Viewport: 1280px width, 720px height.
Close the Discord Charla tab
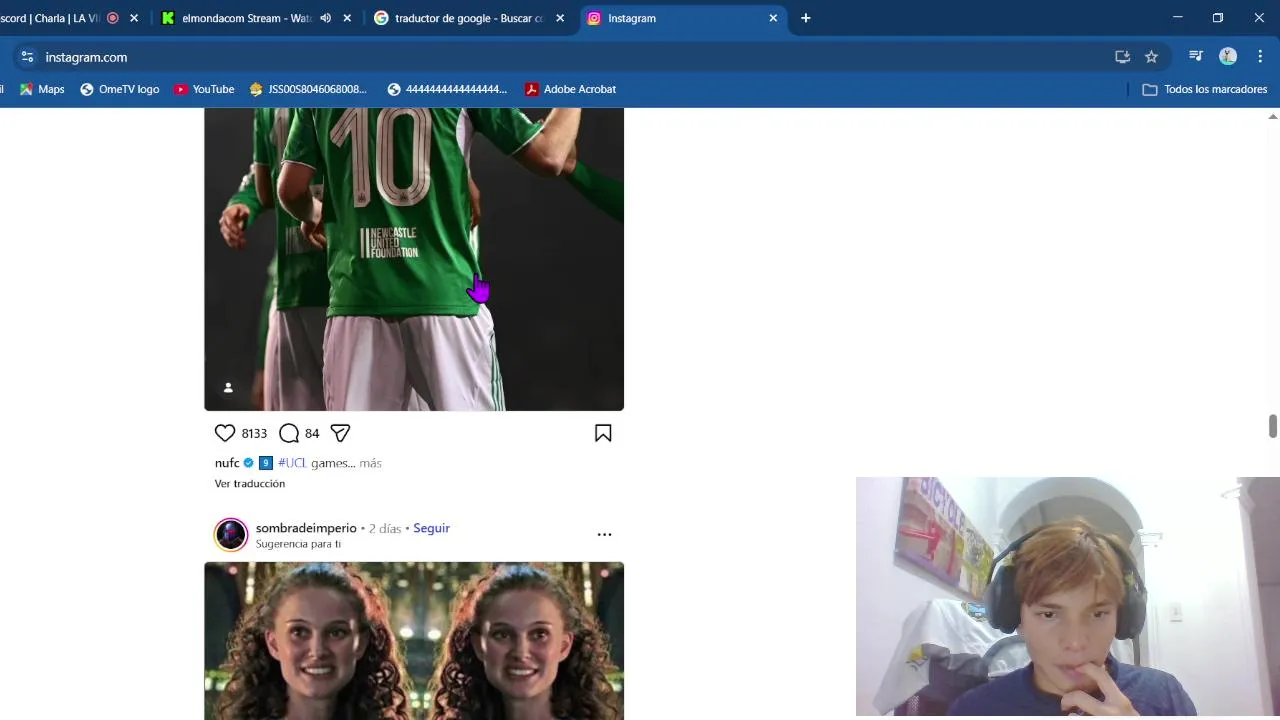pyautogui.click(x=134, y=18)
